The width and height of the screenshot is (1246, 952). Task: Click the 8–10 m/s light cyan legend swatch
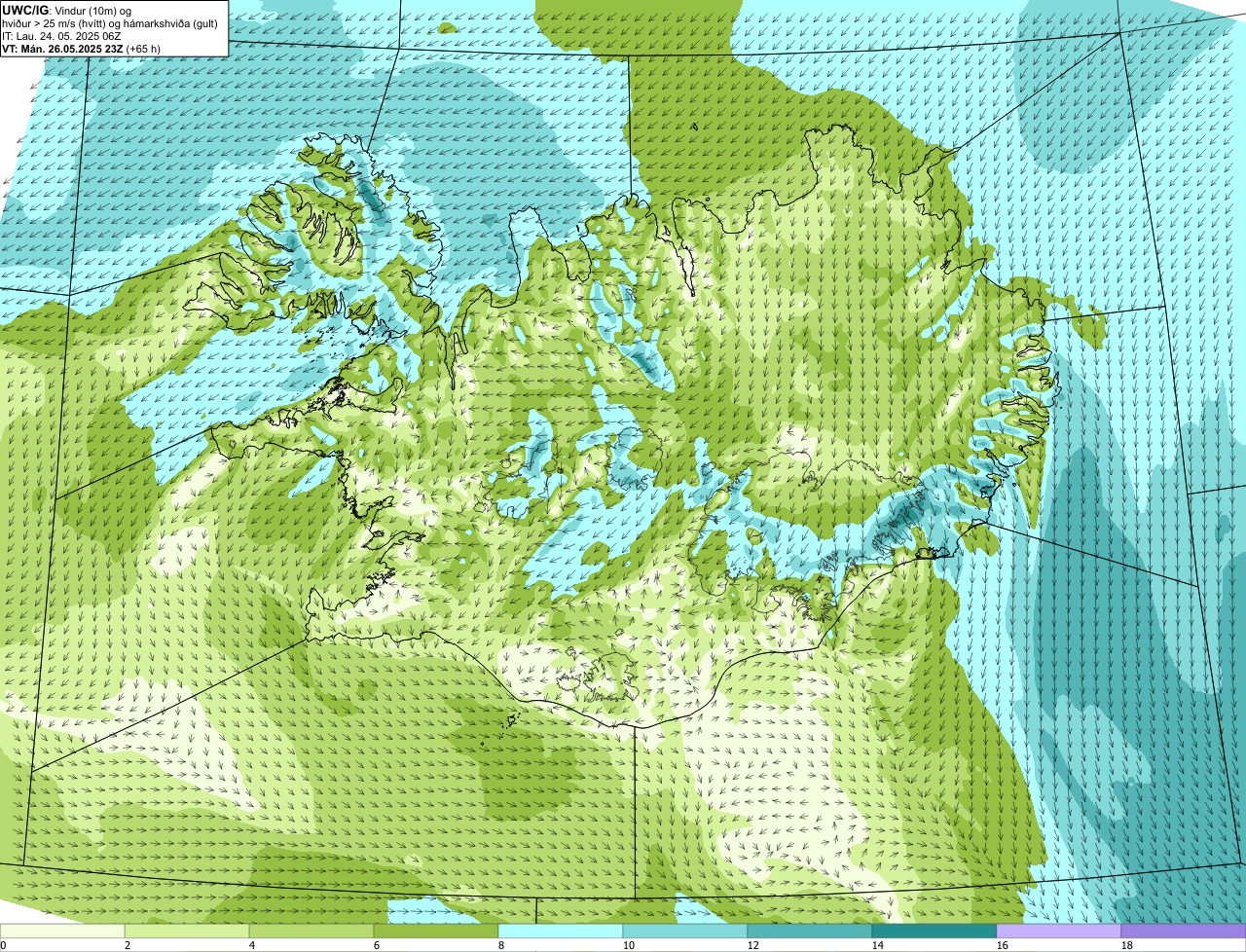tap(561, 932)
